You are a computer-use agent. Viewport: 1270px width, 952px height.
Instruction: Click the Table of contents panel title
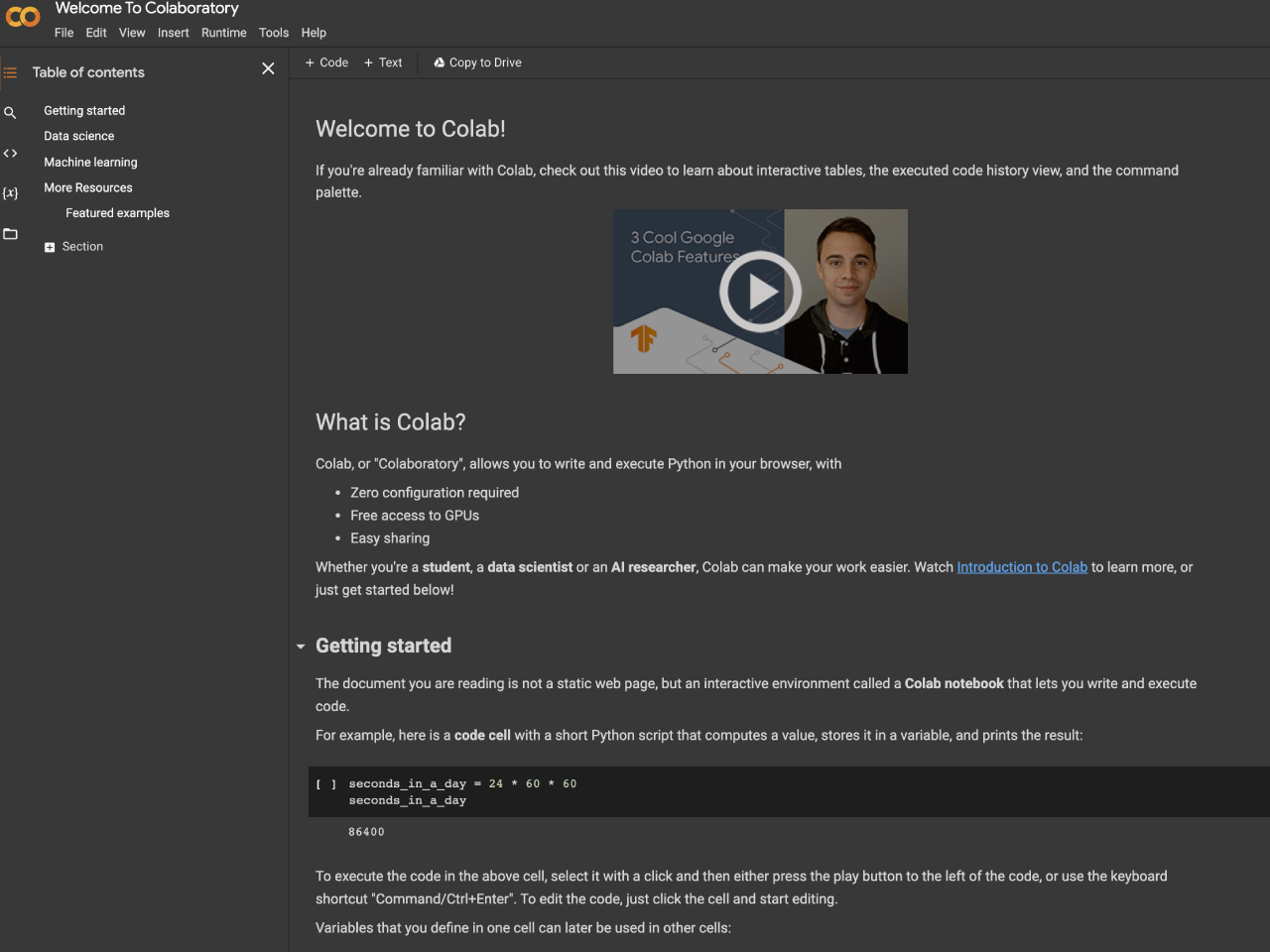88,72
